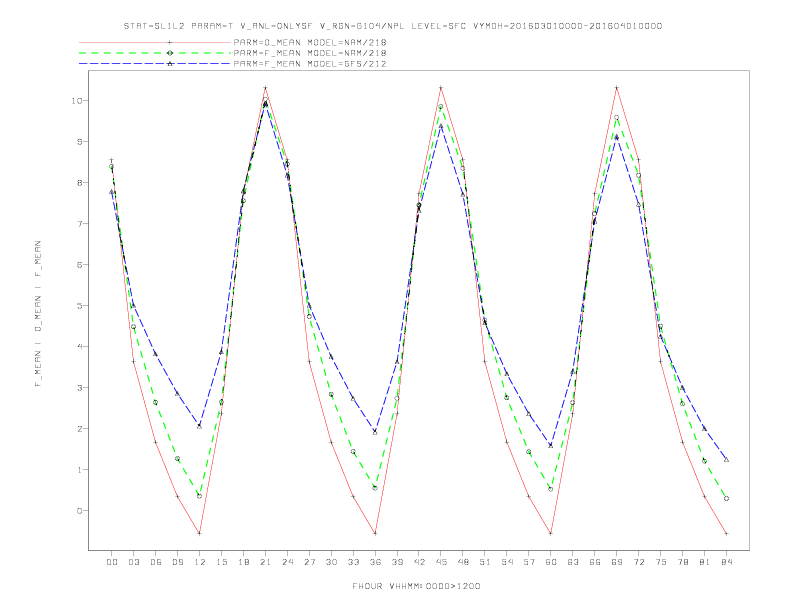Click the chart title line starting with STAT=SL1L2
The height and width of the screenshot is (612, 792).
tap(393, 26)
